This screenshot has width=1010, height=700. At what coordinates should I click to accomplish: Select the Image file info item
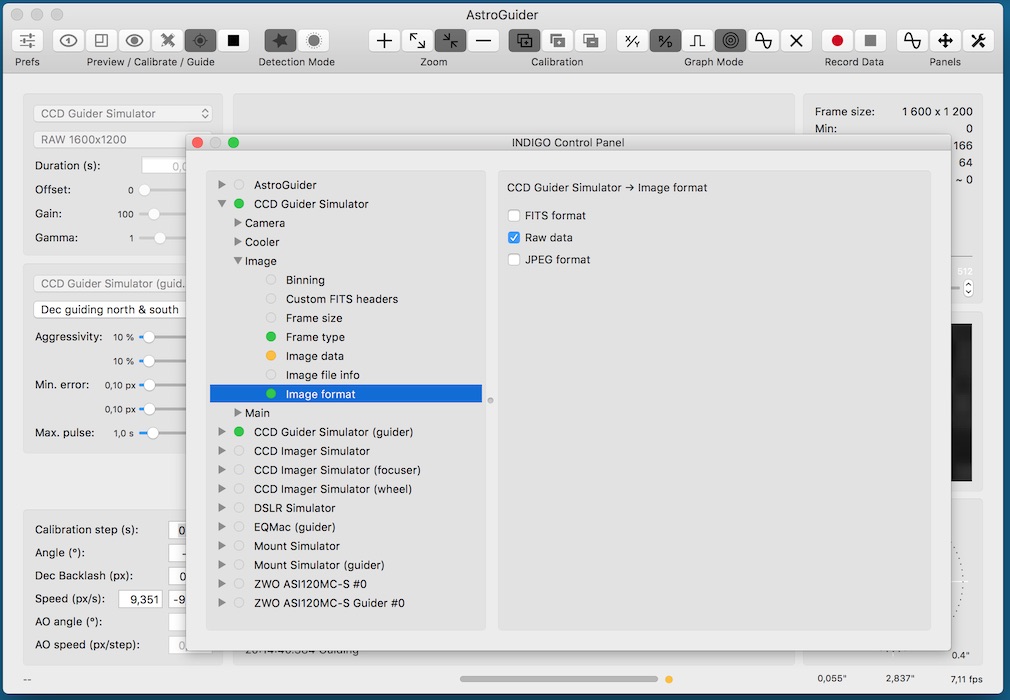tap(322, 375)
